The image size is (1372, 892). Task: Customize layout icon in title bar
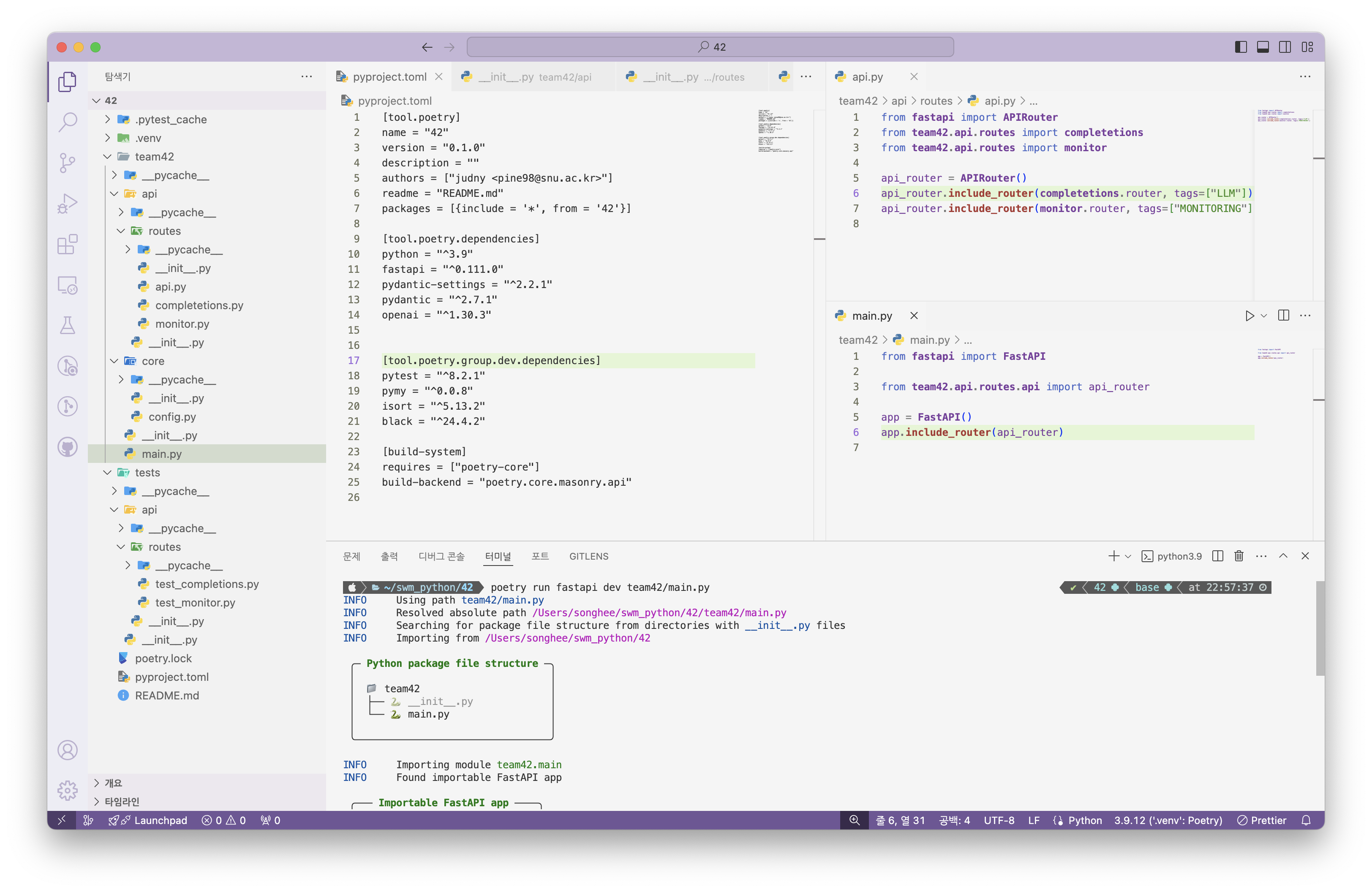(1307, 47)
